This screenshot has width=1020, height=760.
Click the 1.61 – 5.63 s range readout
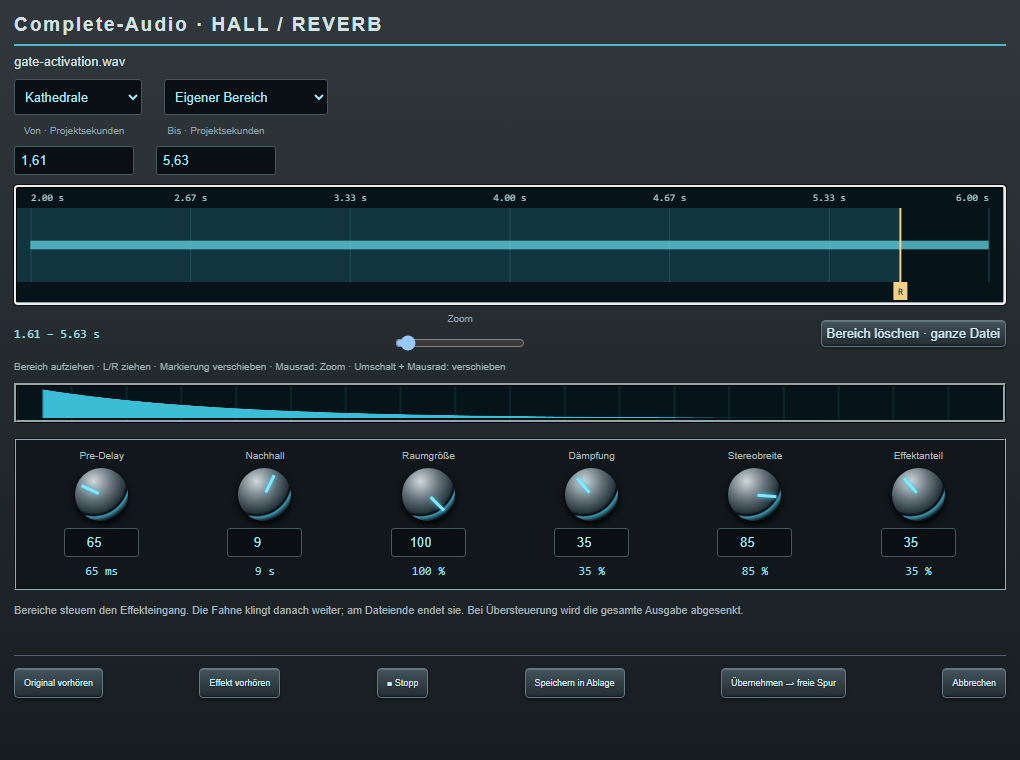[57, 334]
